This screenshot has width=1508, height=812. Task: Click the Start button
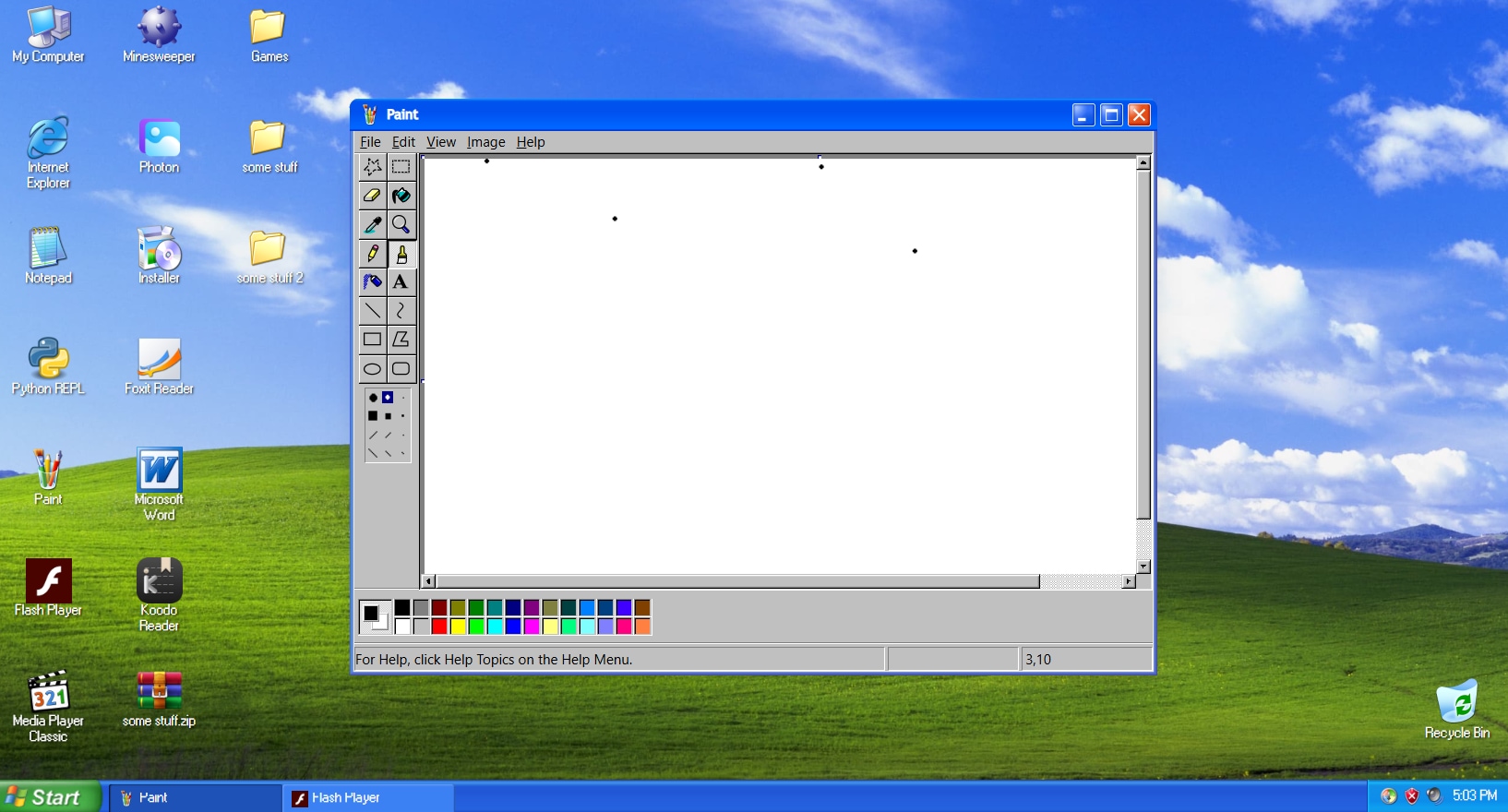click(x=51, y=797)
